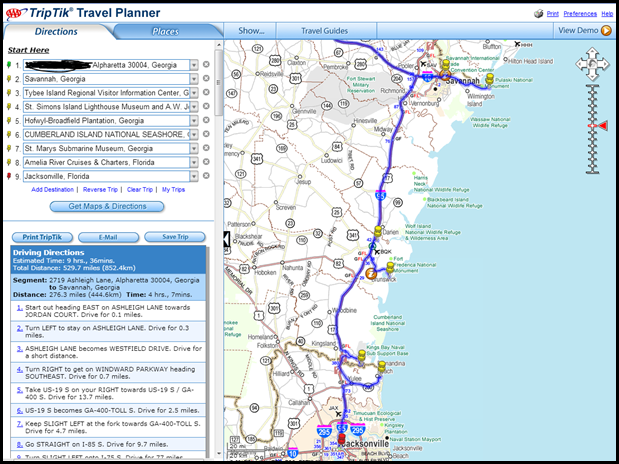Remove Hofwyl-Broadfield Plantation stop with X icon
Image resolution: width=619 pixels, height=464 pixels.
point(206,120)
